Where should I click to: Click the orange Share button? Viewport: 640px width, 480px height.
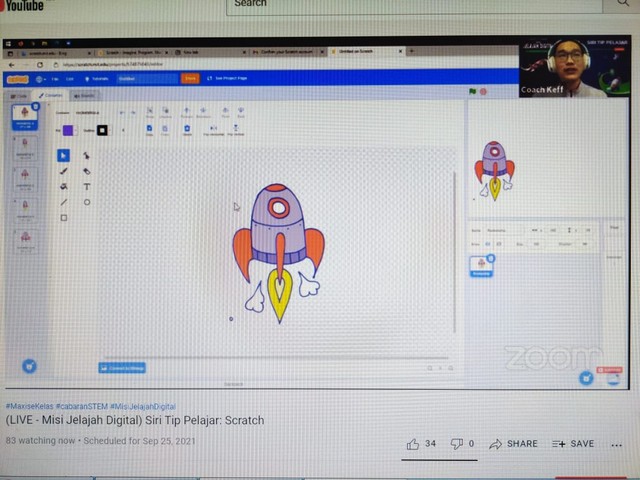coord(189,78)
